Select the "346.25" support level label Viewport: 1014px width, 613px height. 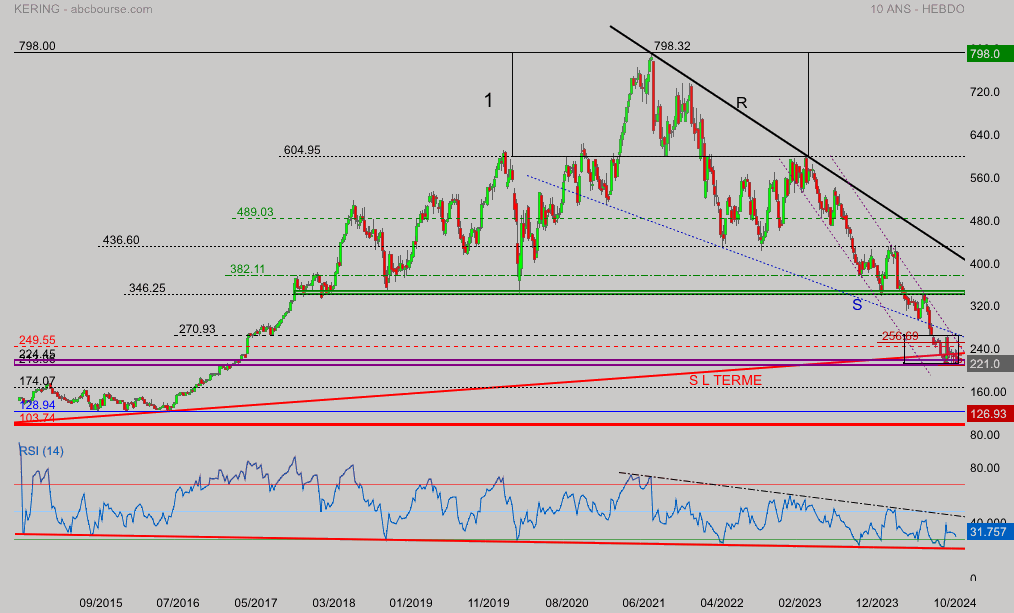click(x=147, y=288)
